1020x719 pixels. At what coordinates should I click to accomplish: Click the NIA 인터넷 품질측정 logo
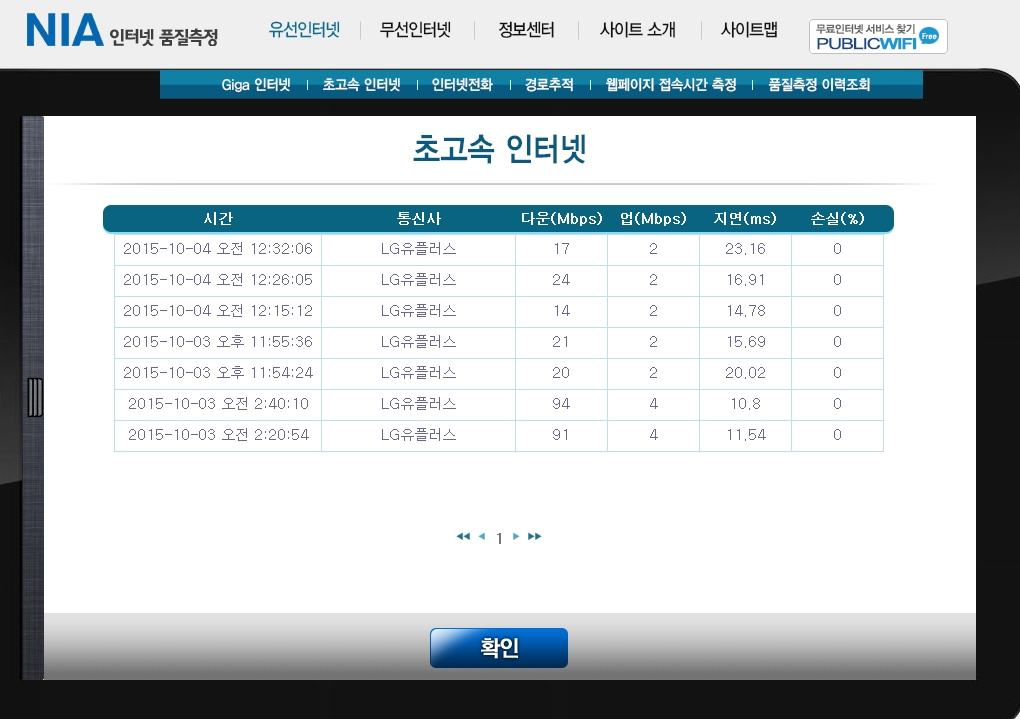pos(122,31)
